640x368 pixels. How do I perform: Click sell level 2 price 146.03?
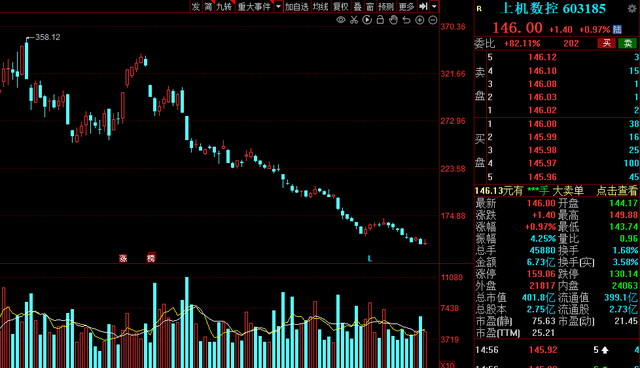click(542, 97)
